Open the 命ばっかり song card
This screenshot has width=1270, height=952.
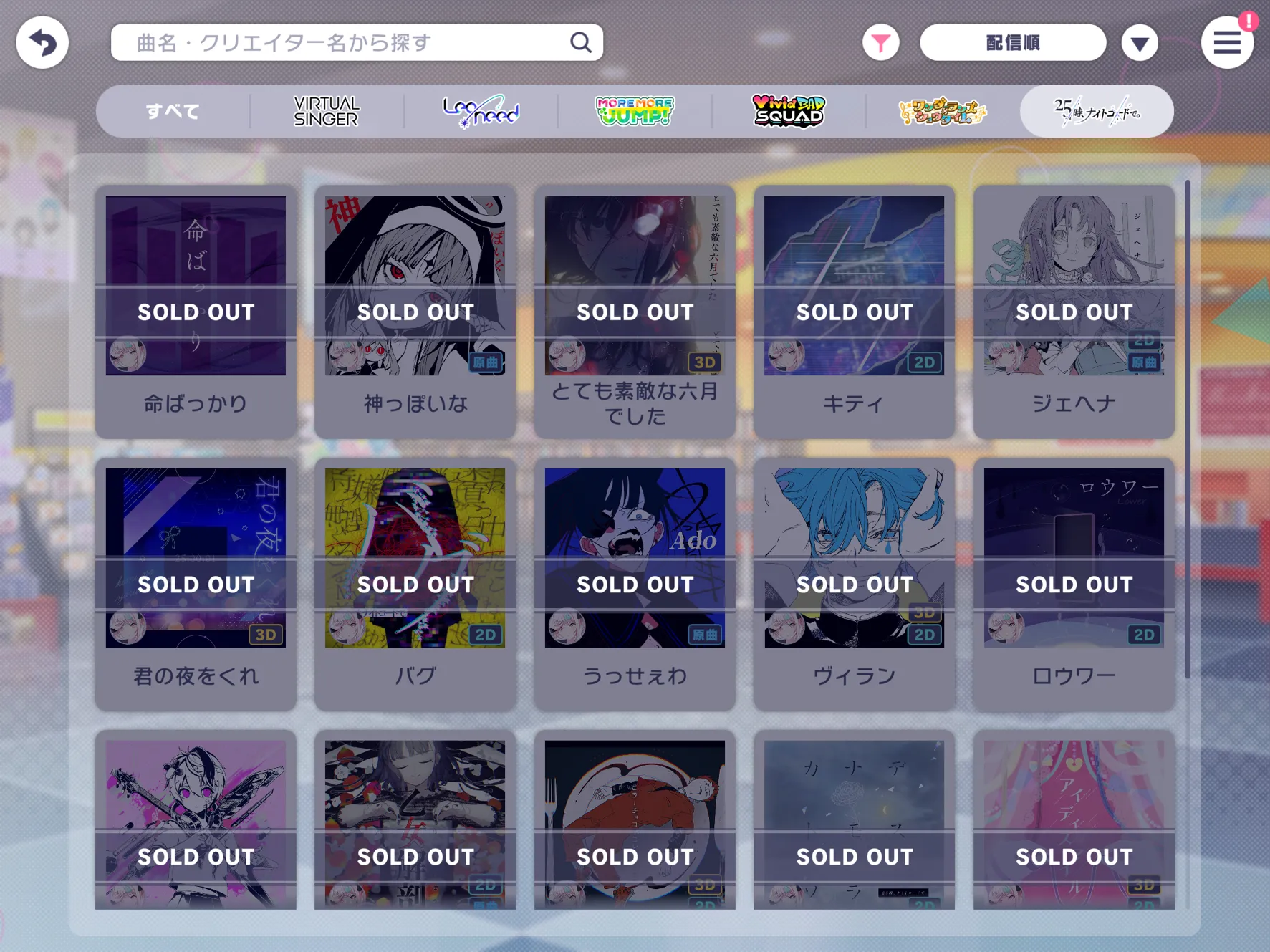point(196,312)
